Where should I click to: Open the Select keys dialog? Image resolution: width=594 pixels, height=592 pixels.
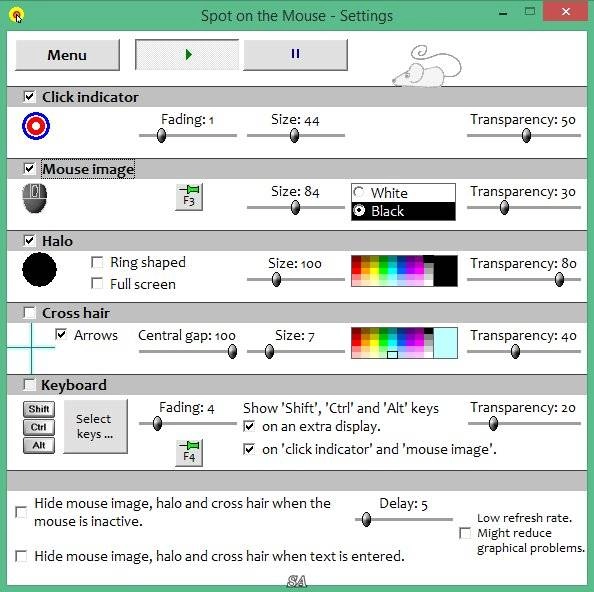tap(95, 426)
